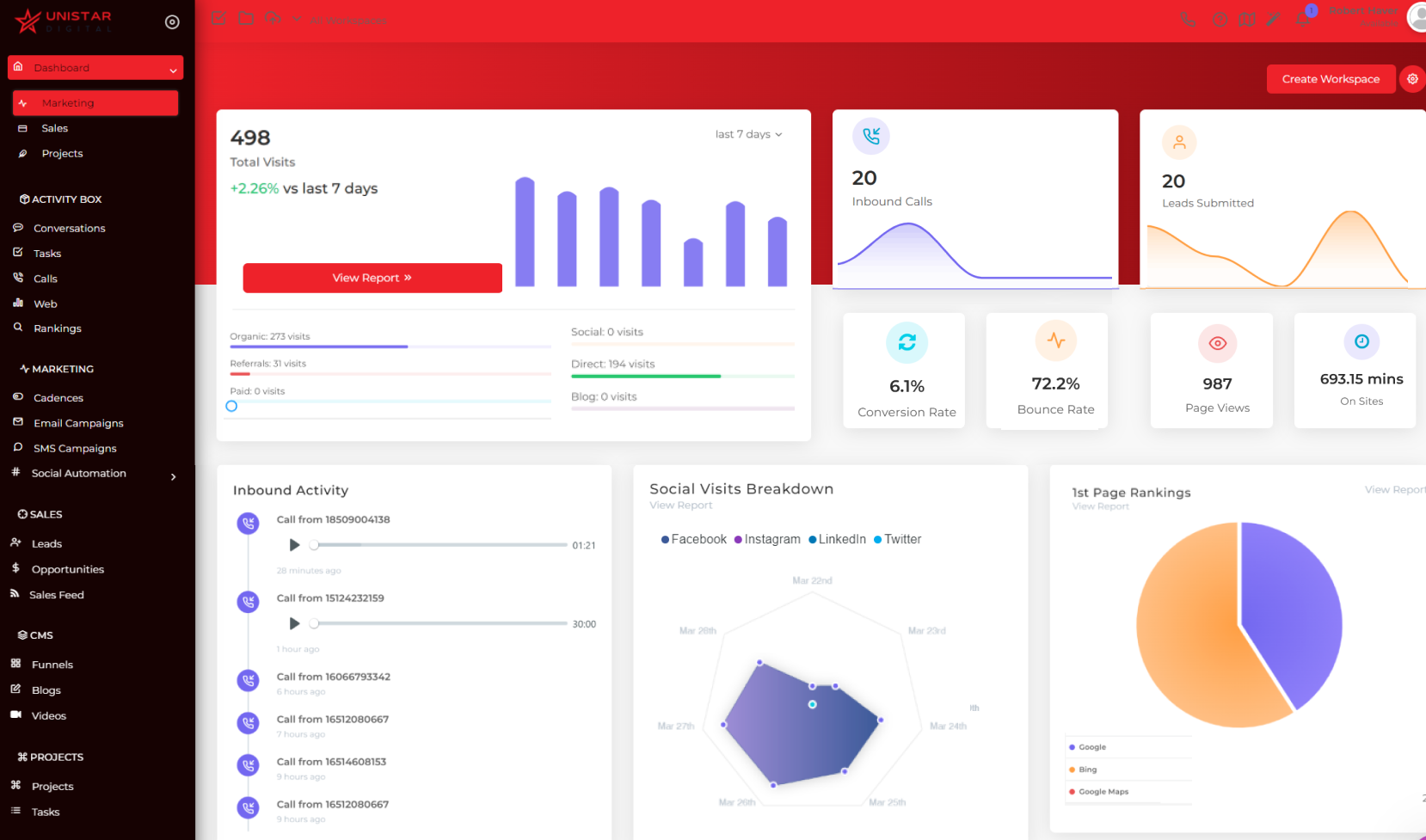This screenshot has height=840, width=1426.
Task: Click the phone dialer icon in top bar
Action: click(x=1188, y=19)
